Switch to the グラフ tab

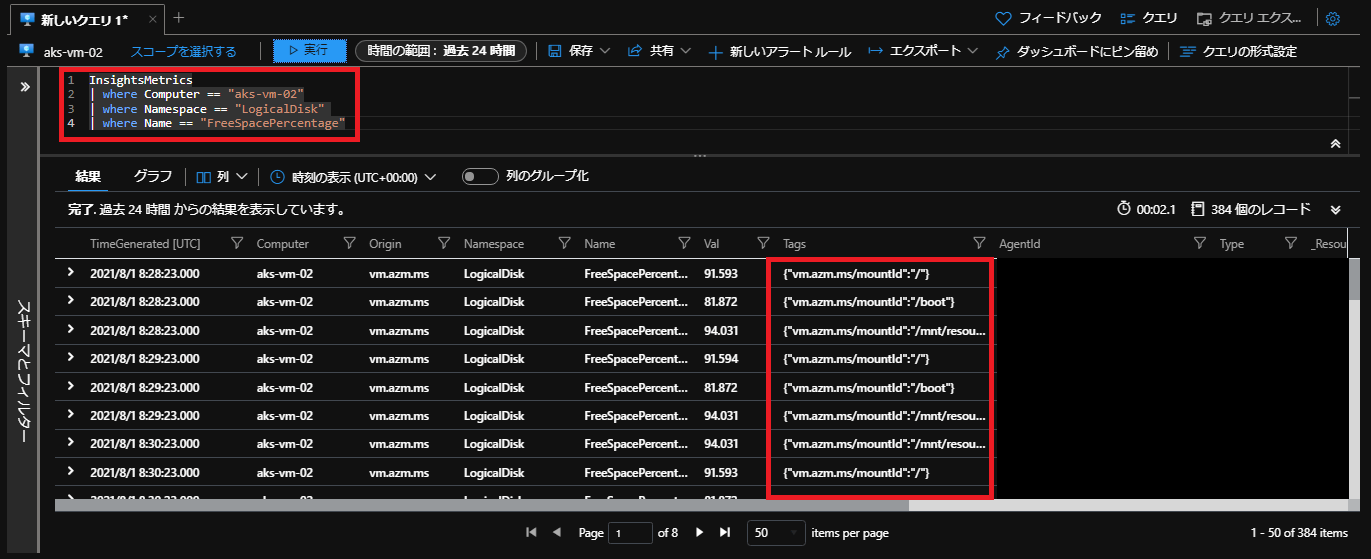(153, 176)
